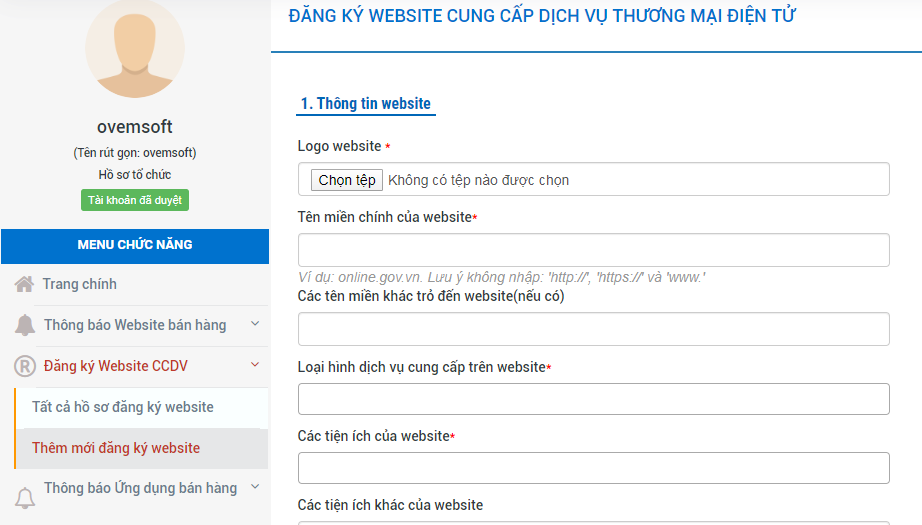Click the Tên rút gọn: ovemsoft text

[135, 153]
